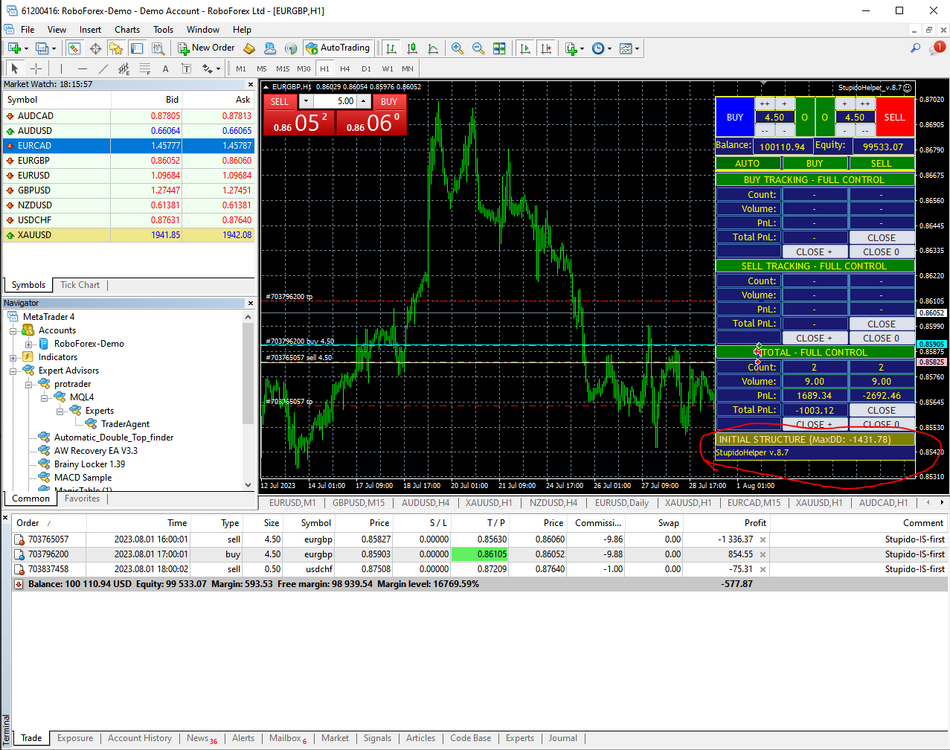This screenshot has width=950, height=750.
Task: Increase one-click volume with up arrow
Action: tap(364, 101)
